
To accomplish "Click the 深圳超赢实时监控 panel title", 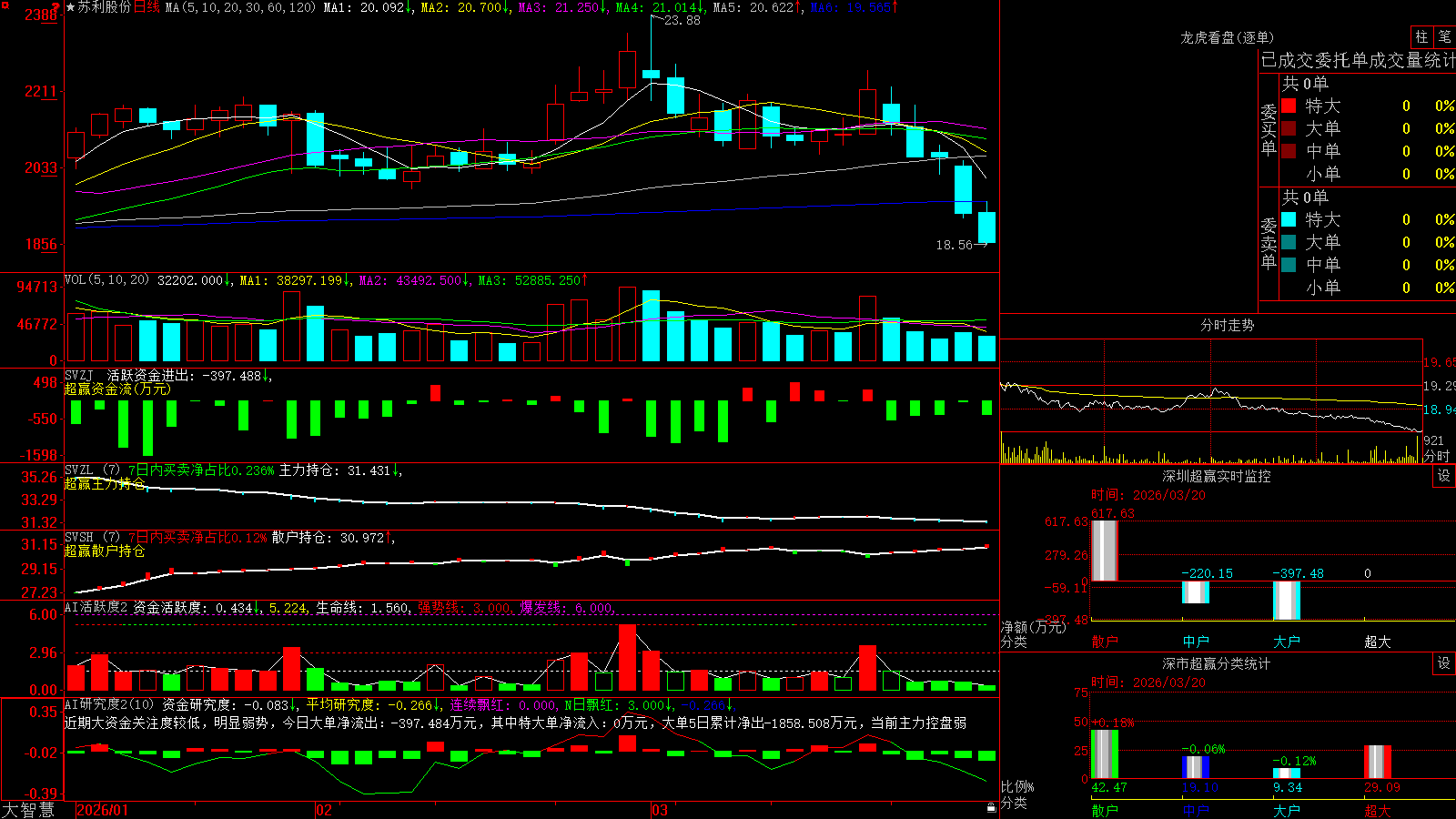I will coord(1217,476).
